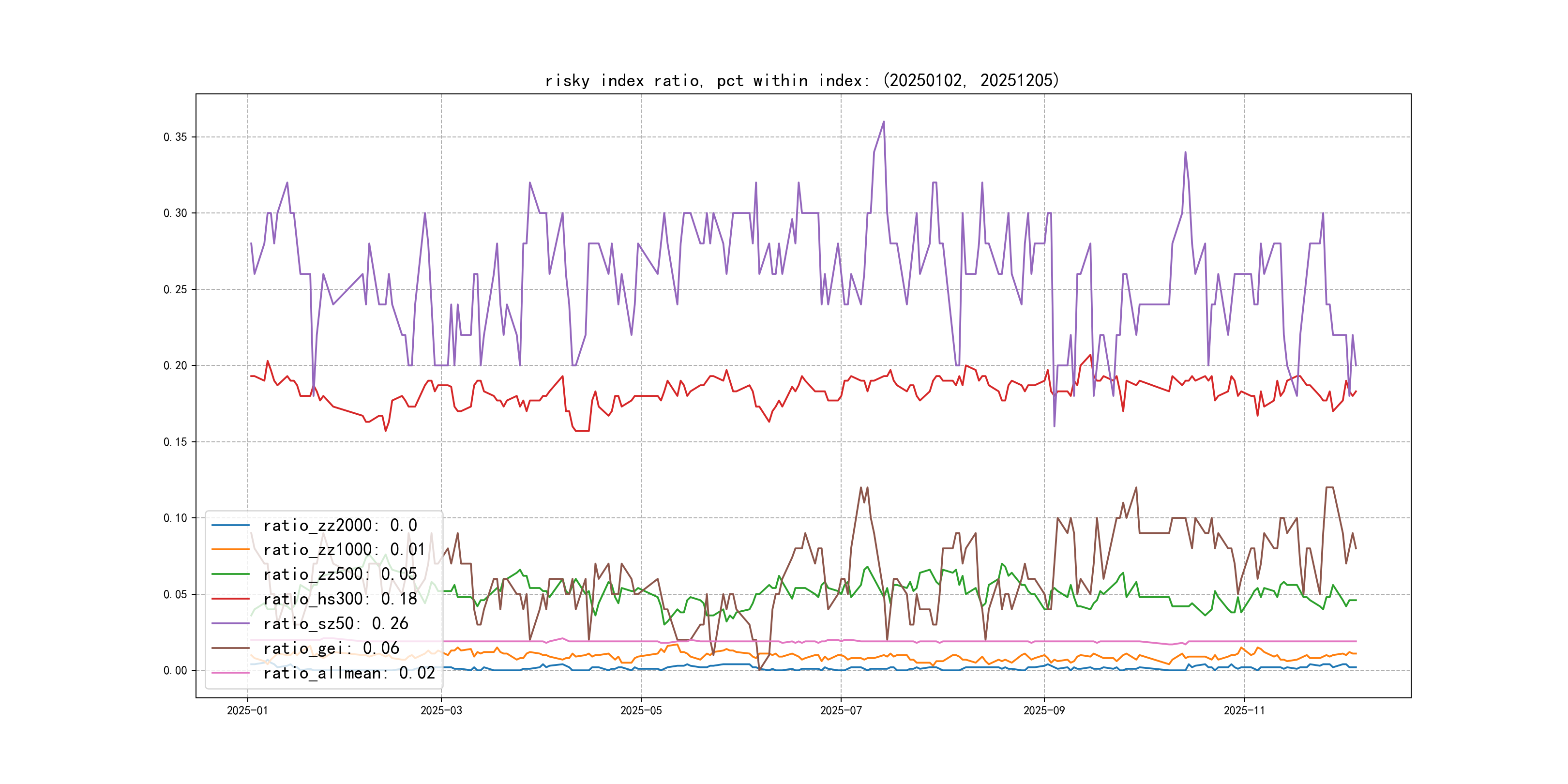The width and height of the screenshot is (1568, 784).
Task: Click the brown ratio_gei legend line swatch
Action: pos(230,648)
